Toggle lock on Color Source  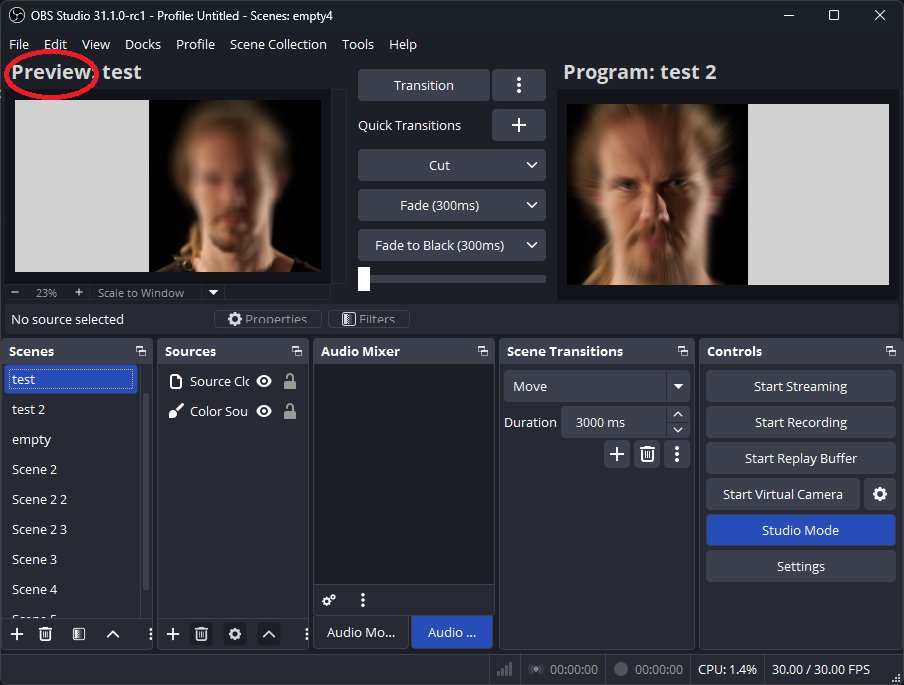[x=290, y=411]
